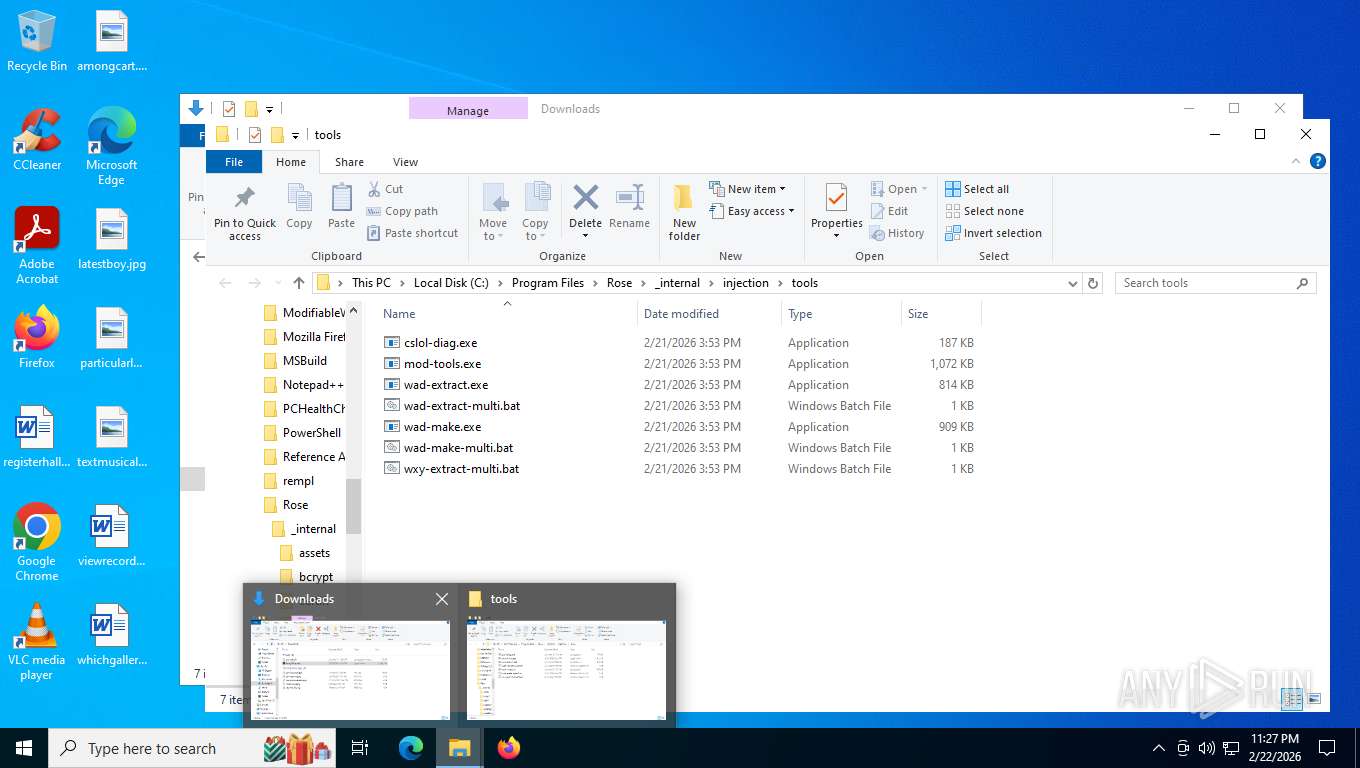
Task: Click the Program Files breadcrumb
Action: pos(548,283)
